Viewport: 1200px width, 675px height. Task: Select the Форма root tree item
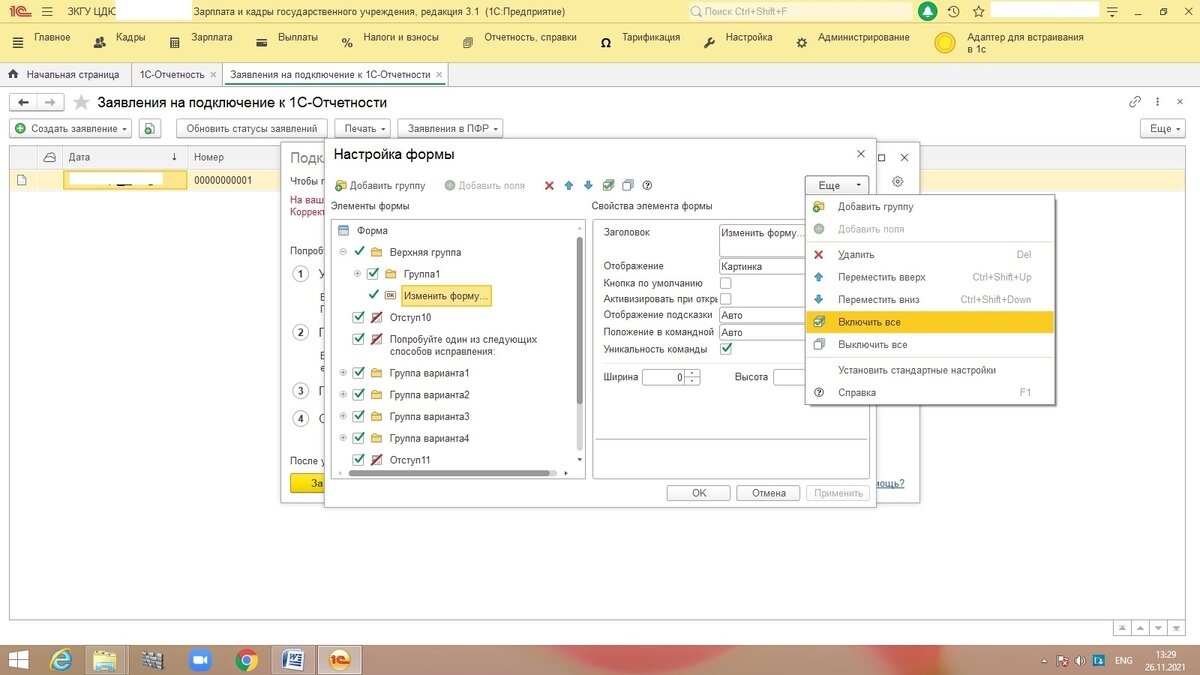coord(372,230)
